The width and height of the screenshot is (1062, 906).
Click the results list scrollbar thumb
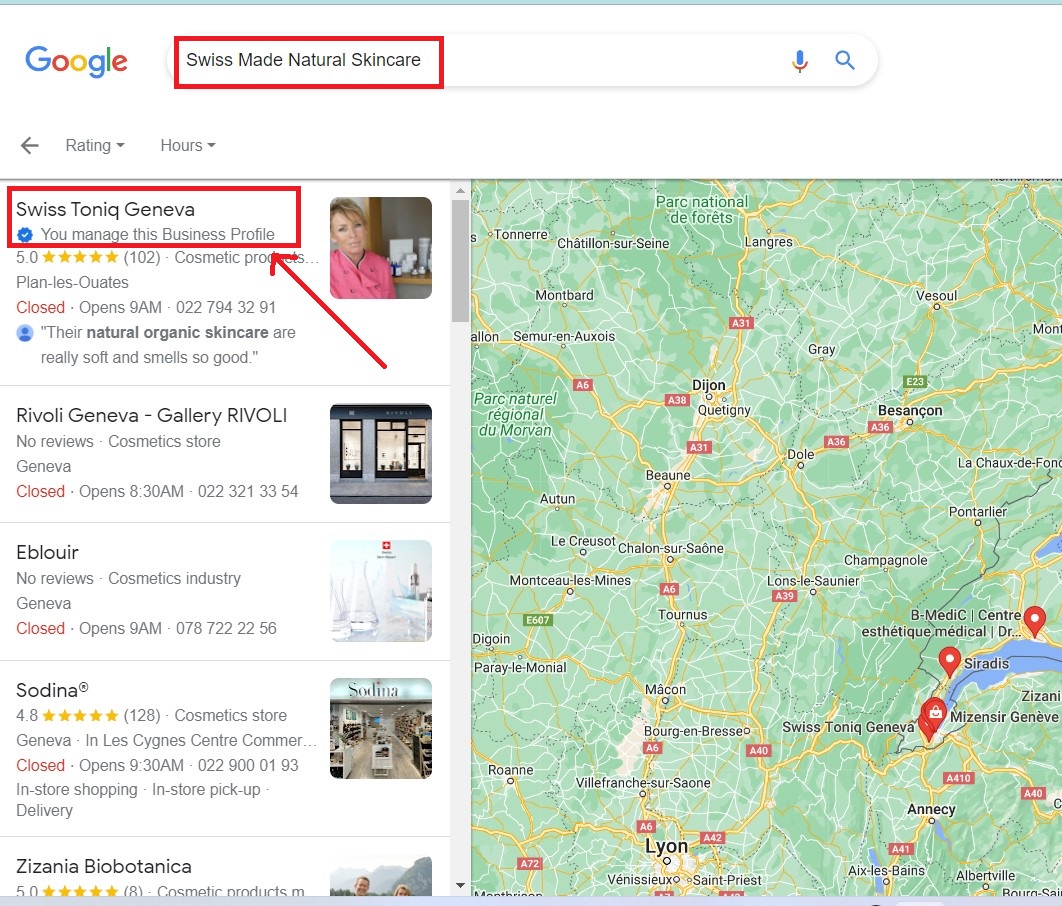point(461,261)
